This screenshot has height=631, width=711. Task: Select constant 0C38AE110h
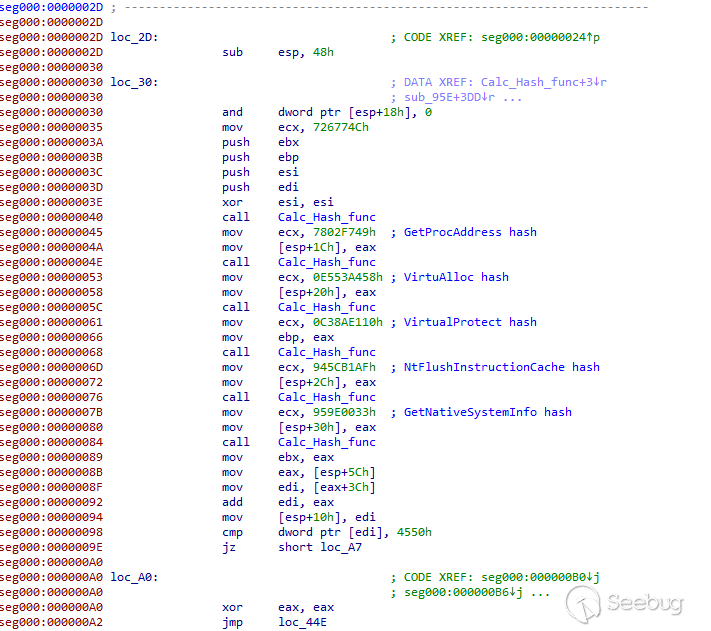click(x=347, y=322)
